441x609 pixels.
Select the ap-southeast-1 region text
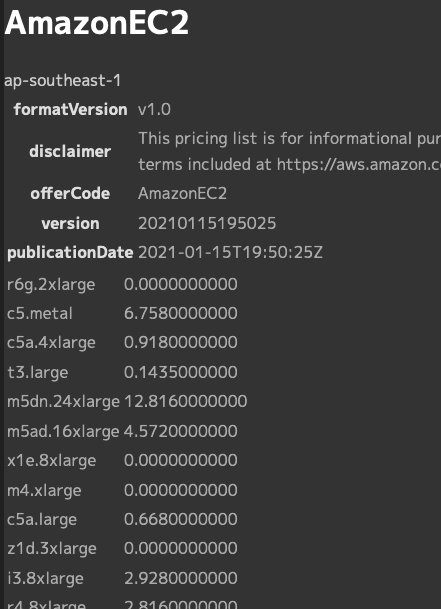point(63,81)
